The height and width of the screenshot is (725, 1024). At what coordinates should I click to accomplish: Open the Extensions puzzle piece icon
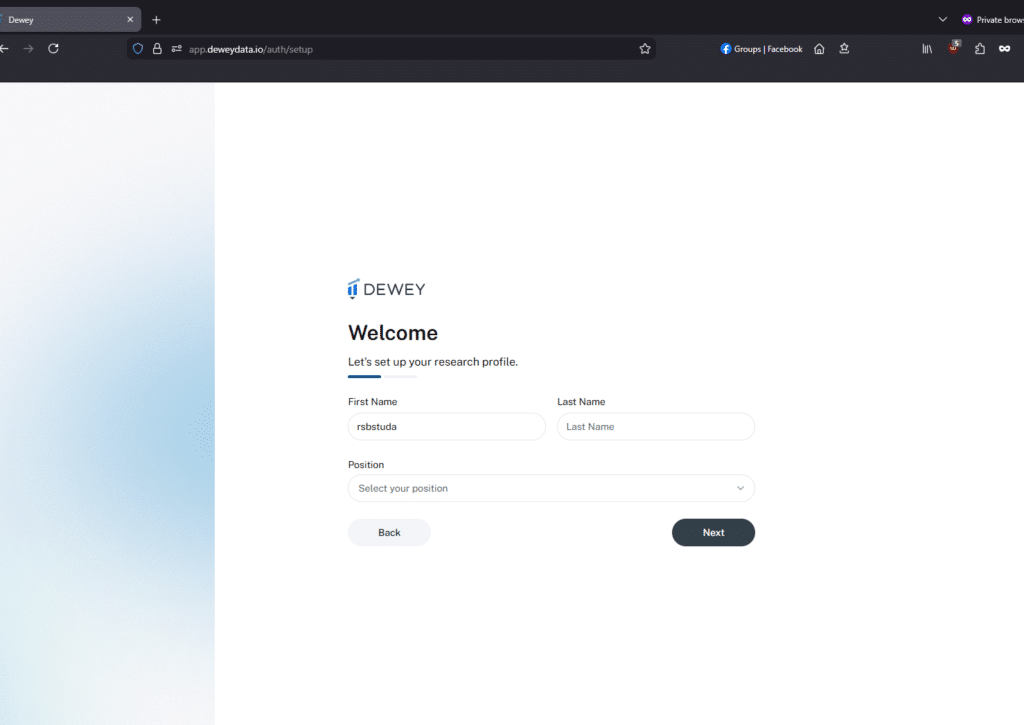(x=980, y=48)
